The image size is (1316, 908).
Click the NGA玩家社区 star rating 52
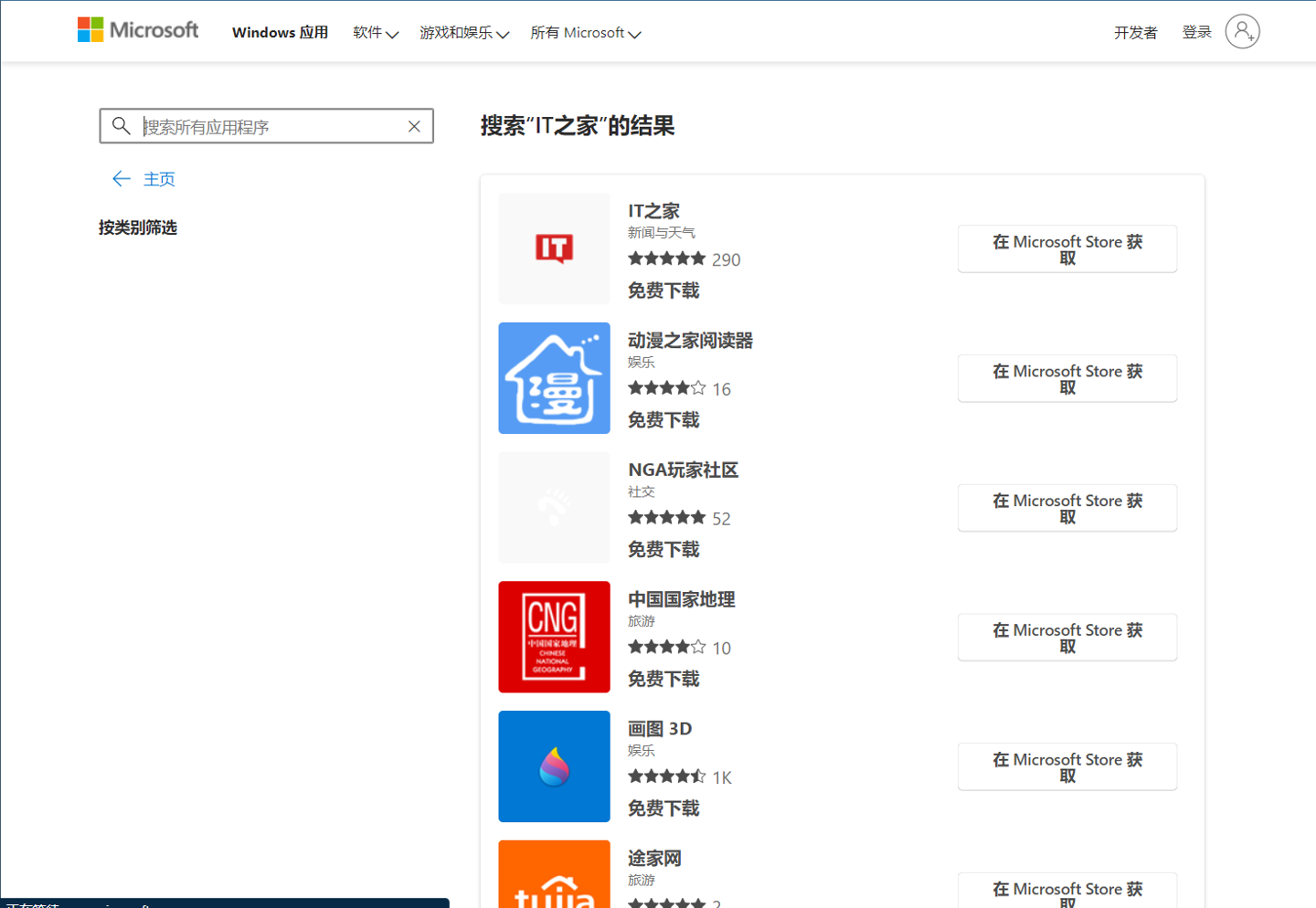[679, 519]
